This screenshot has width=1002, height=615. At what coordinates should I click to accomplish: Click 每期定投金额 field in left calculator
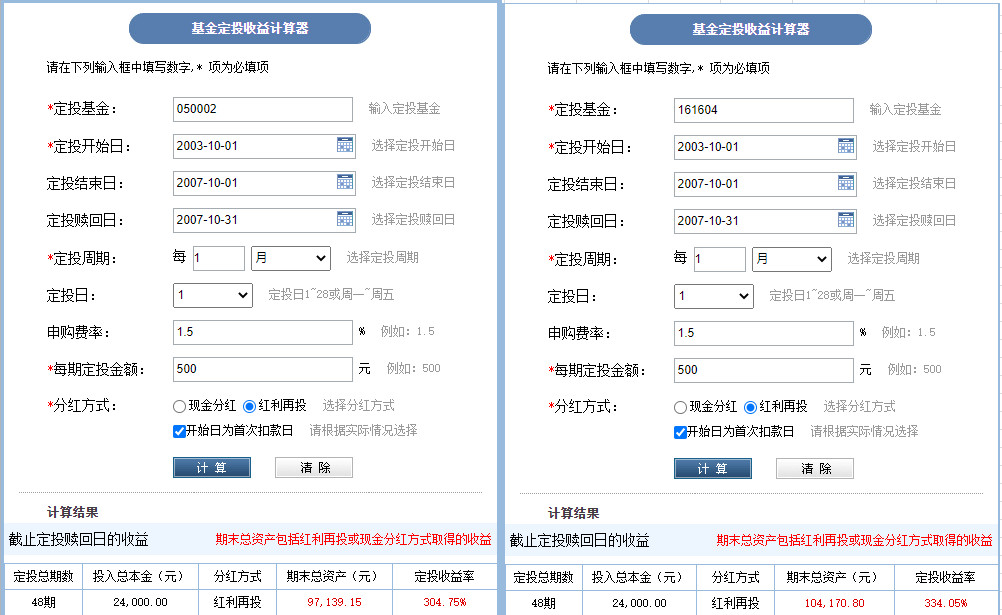coord(263,370)
